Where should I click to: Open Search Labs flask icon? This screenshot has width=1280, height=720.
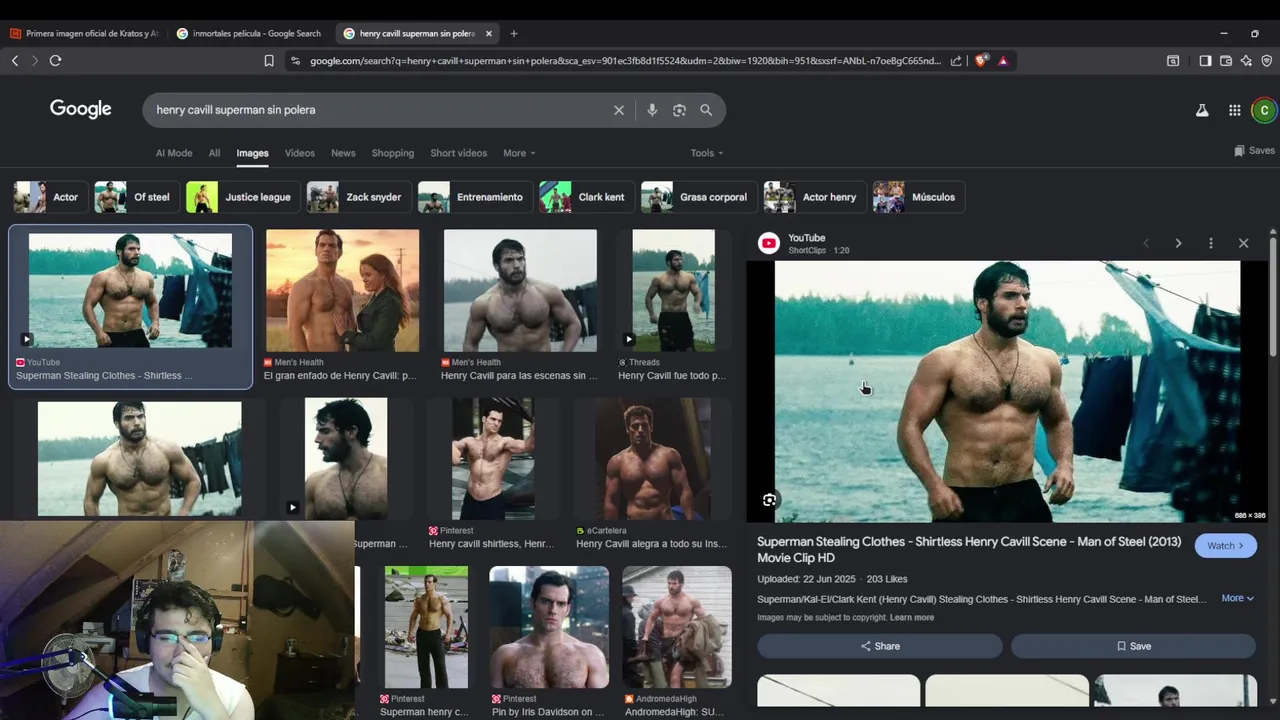point(1202,110)
